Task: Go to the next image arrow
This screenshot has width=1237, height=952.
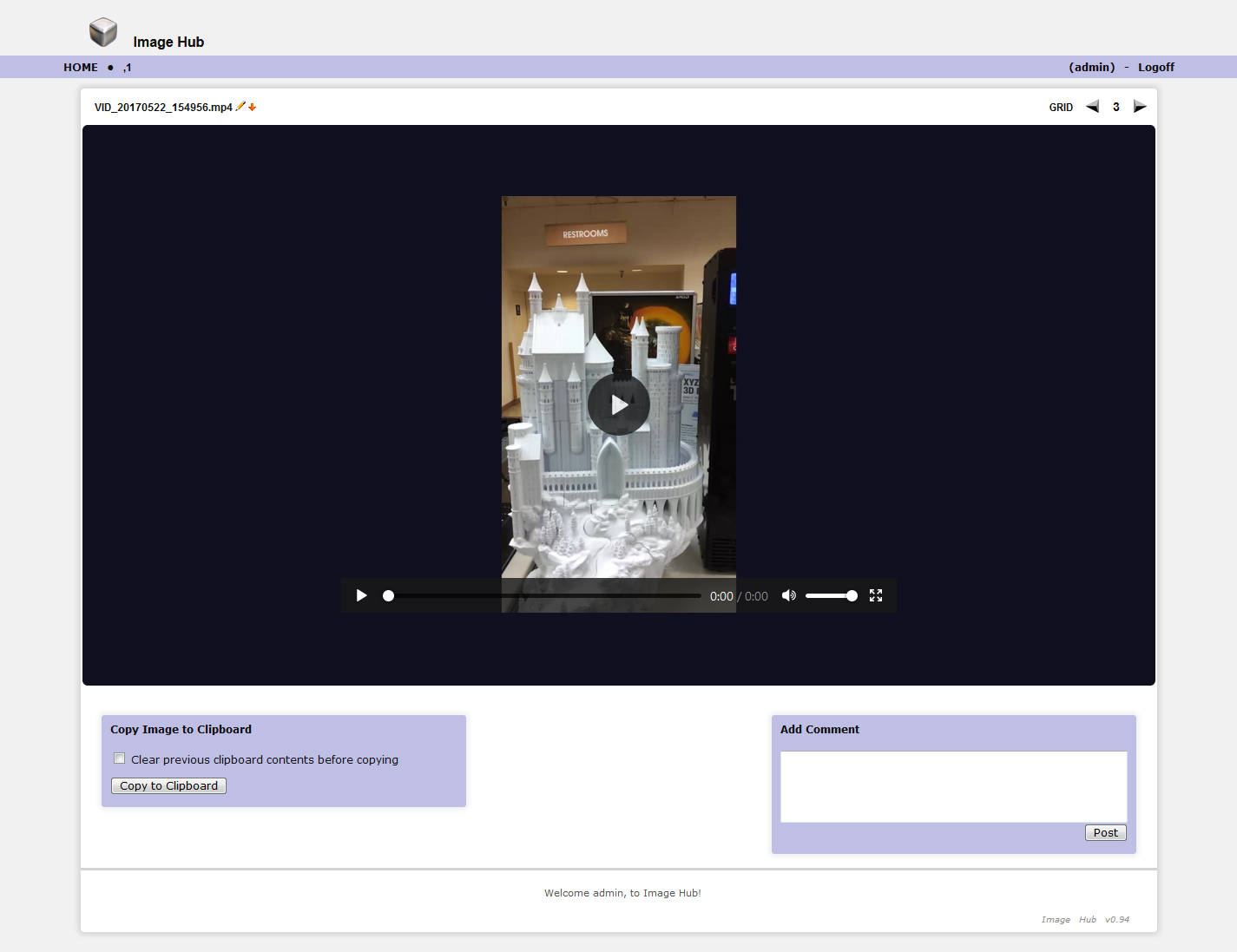Action: [x=1140, y=107]
